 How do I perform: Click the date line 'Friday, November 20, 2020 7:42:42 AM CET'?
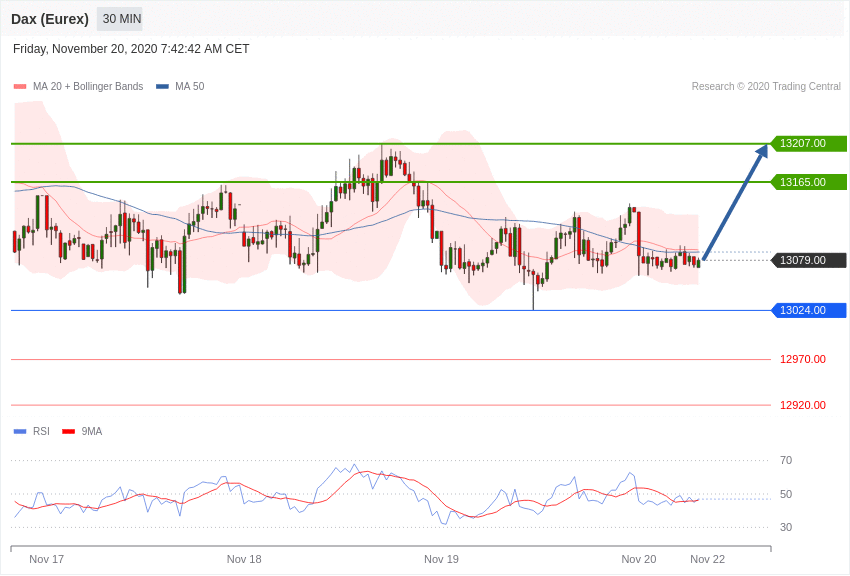131,49
